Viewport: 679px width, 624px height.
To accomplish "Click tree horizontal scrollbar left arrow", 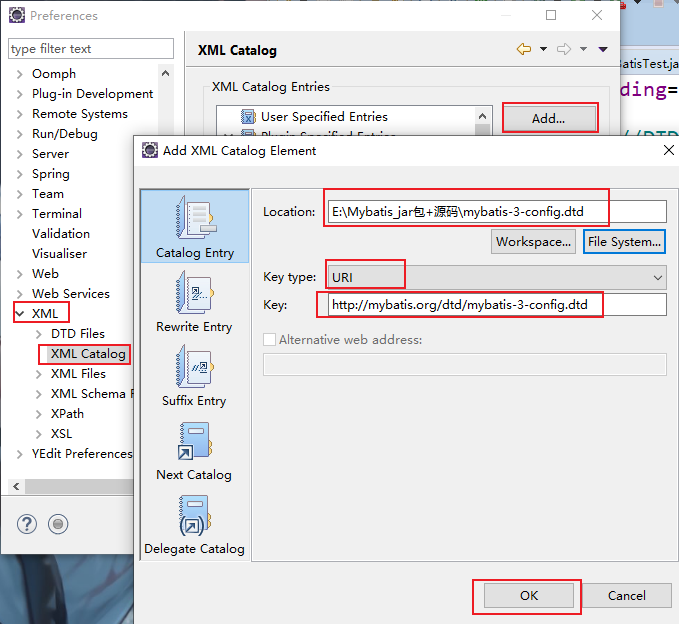I will click(x=16, y=486).
